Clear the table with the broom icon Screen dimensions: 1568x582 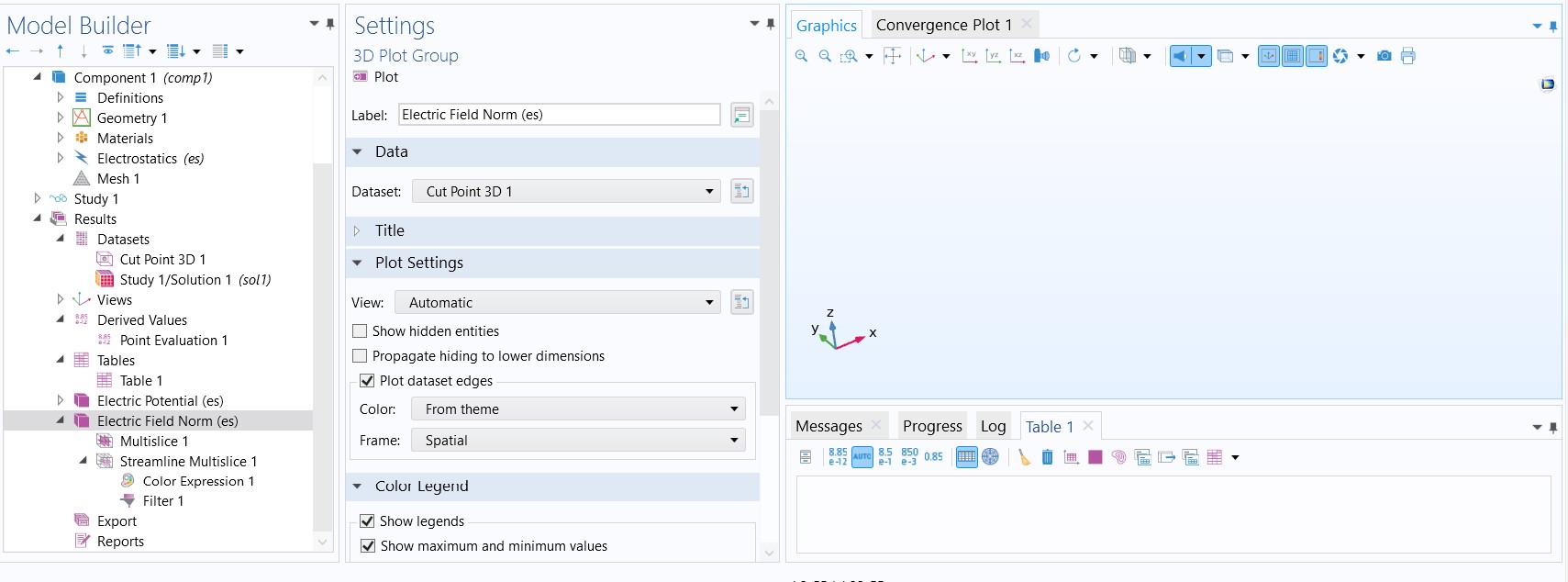point(1024,457)
